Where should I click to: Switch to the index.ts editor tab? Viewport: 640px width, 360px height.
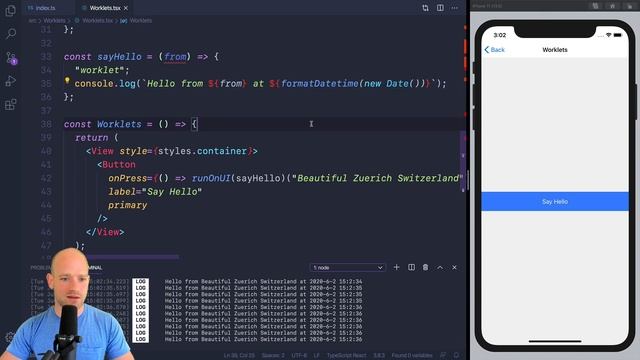(45, 8)
